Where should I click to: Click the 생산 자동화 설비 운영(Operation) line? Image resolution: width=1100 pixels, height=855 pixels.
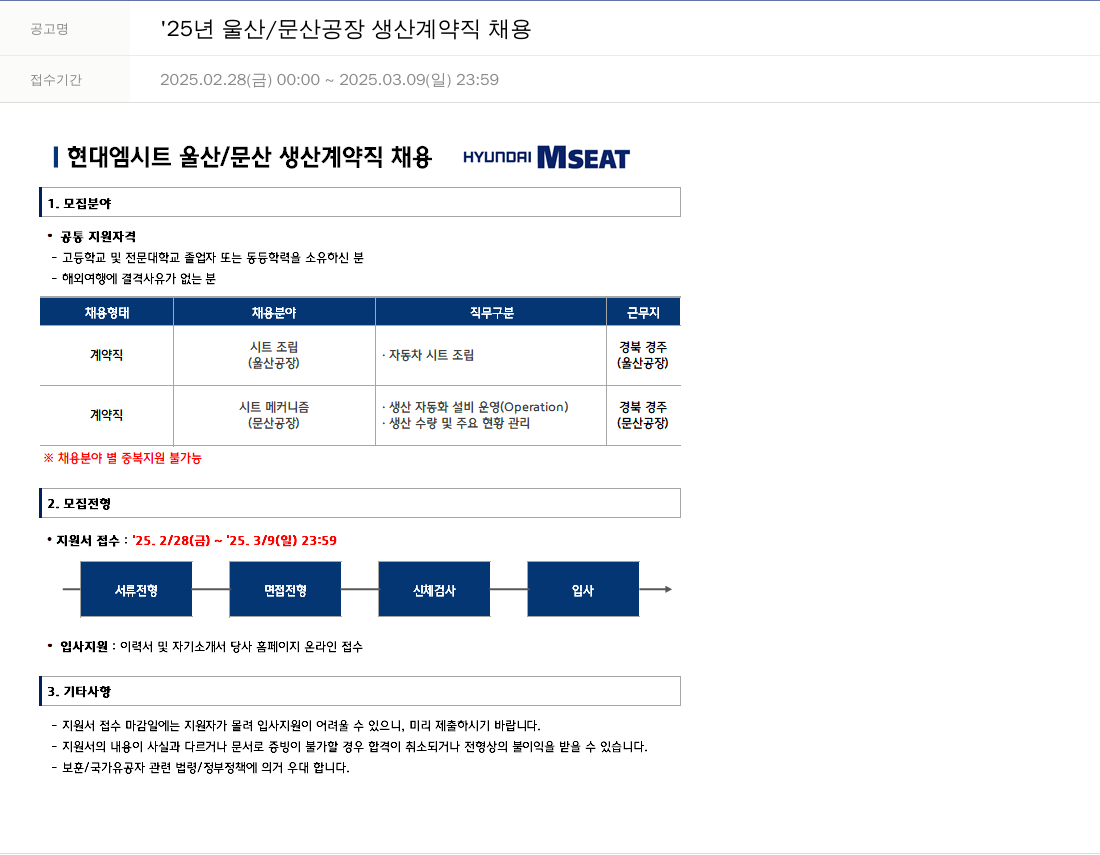475,407
